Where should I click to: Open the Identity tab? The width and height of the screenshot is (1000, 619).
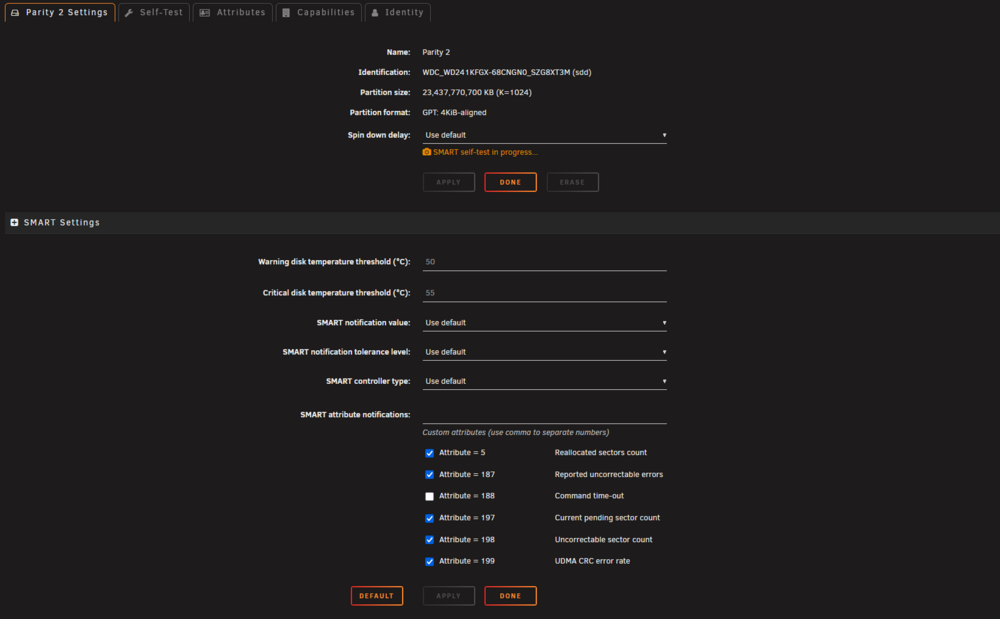(x=397, y=12)
